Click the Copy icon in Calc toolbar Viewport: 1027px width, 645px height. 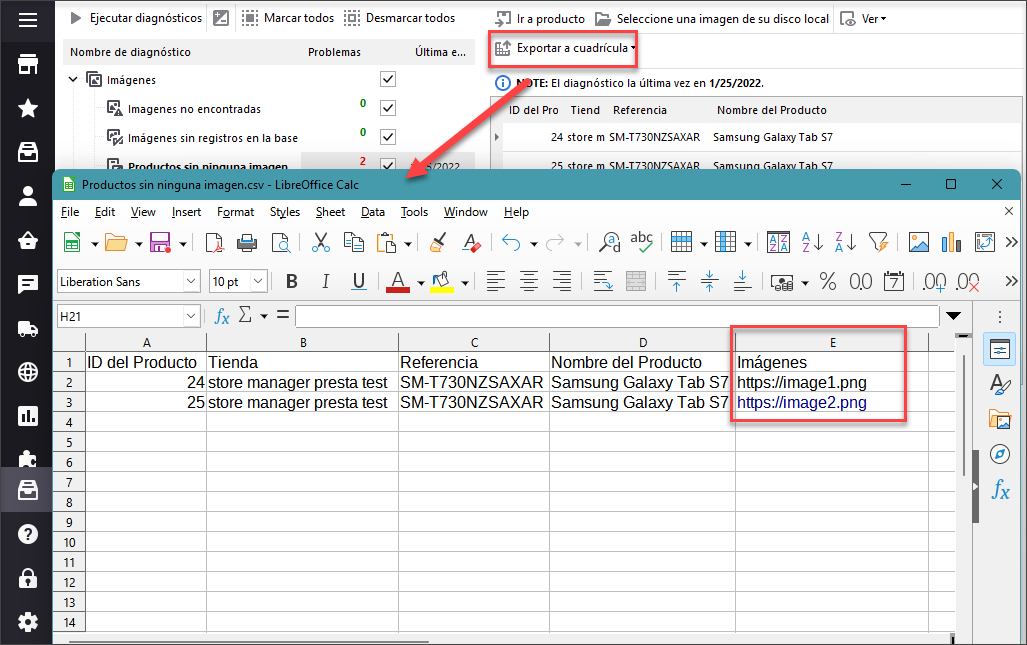(354, 242)
